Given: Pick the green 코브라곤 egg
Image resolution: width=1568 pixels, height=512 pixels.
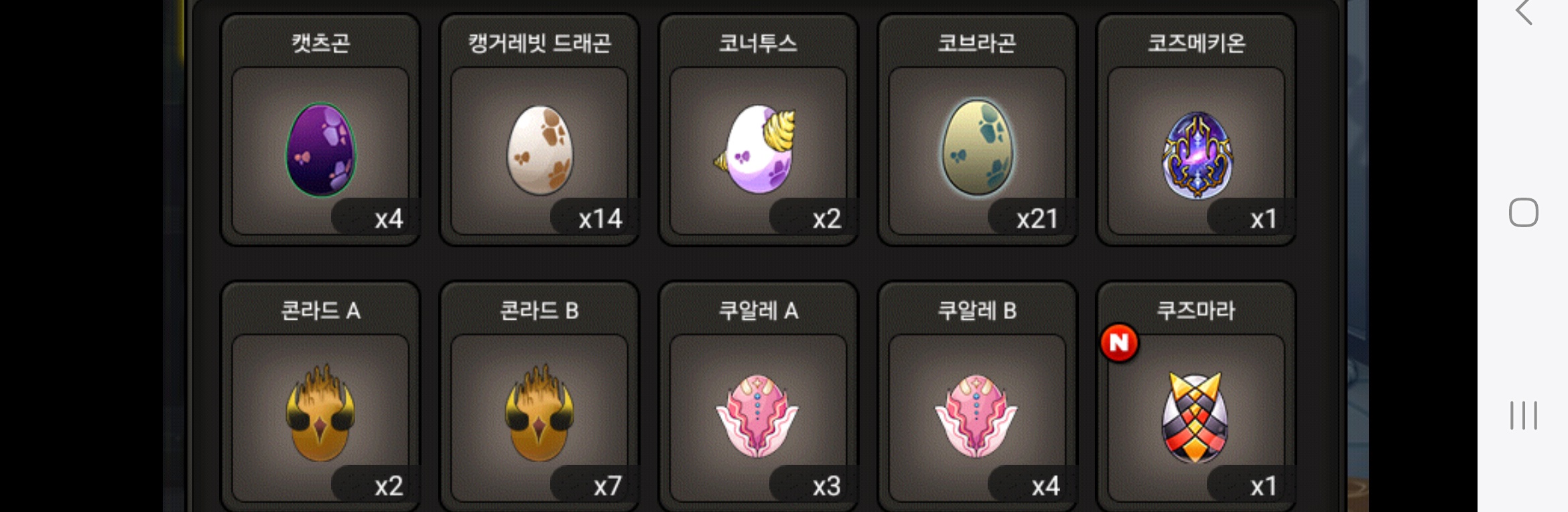Looking at the screenshot, I should 978,147.
